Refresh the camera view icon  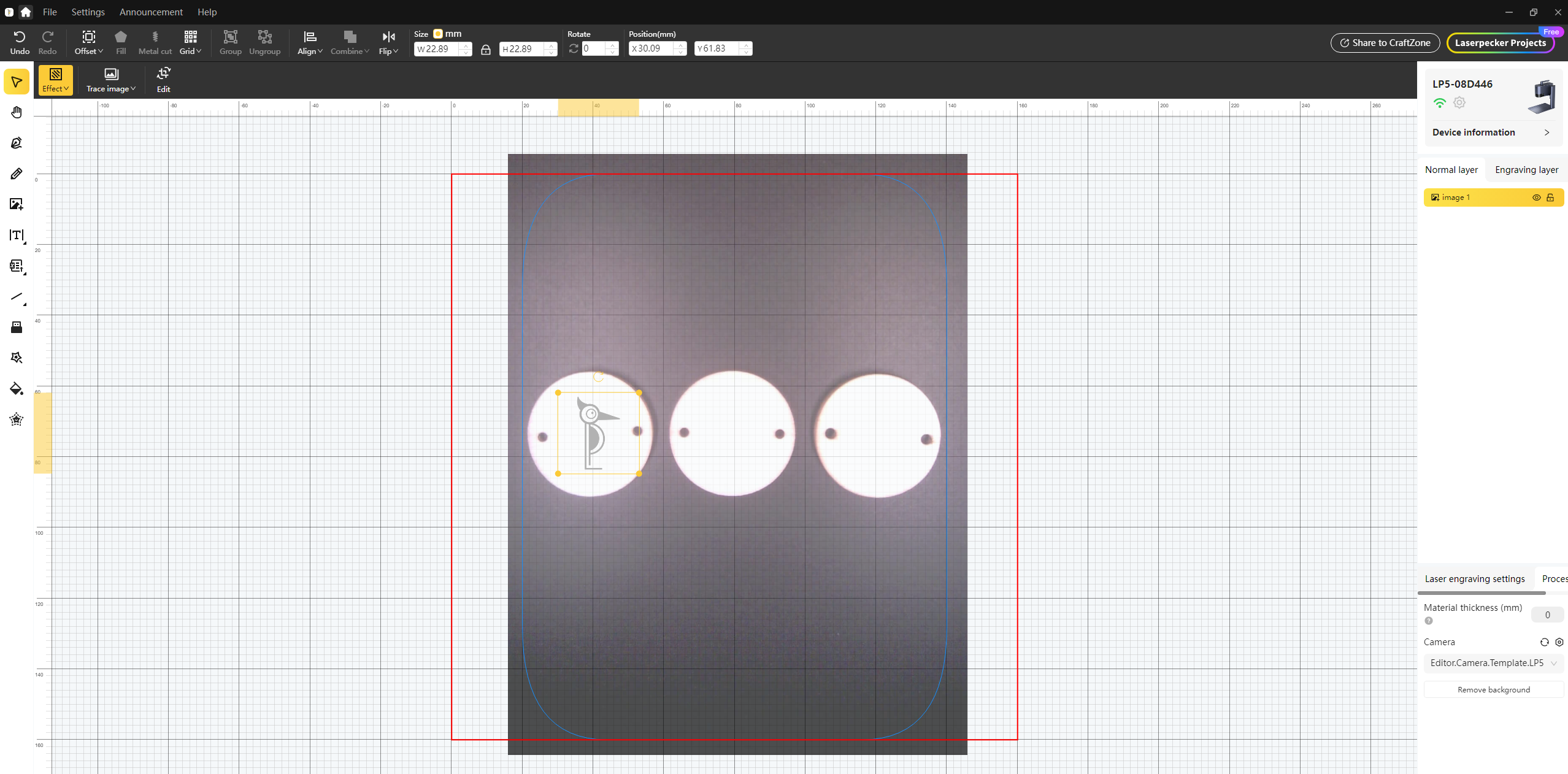tap(1544, 642)
